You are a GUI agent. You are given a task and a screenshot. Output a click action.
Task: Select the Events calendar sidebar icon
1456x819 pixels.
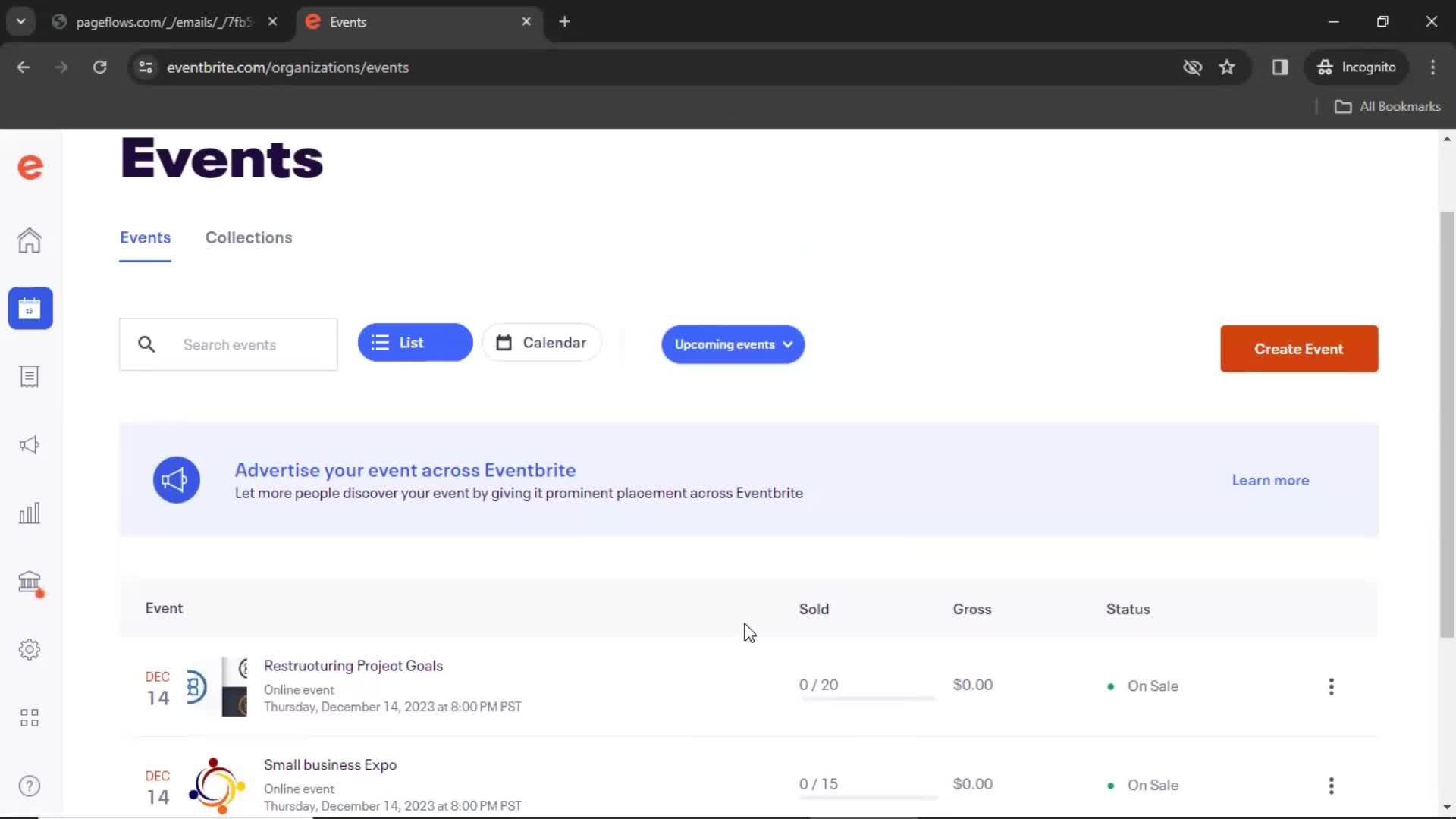click(30, 308)
